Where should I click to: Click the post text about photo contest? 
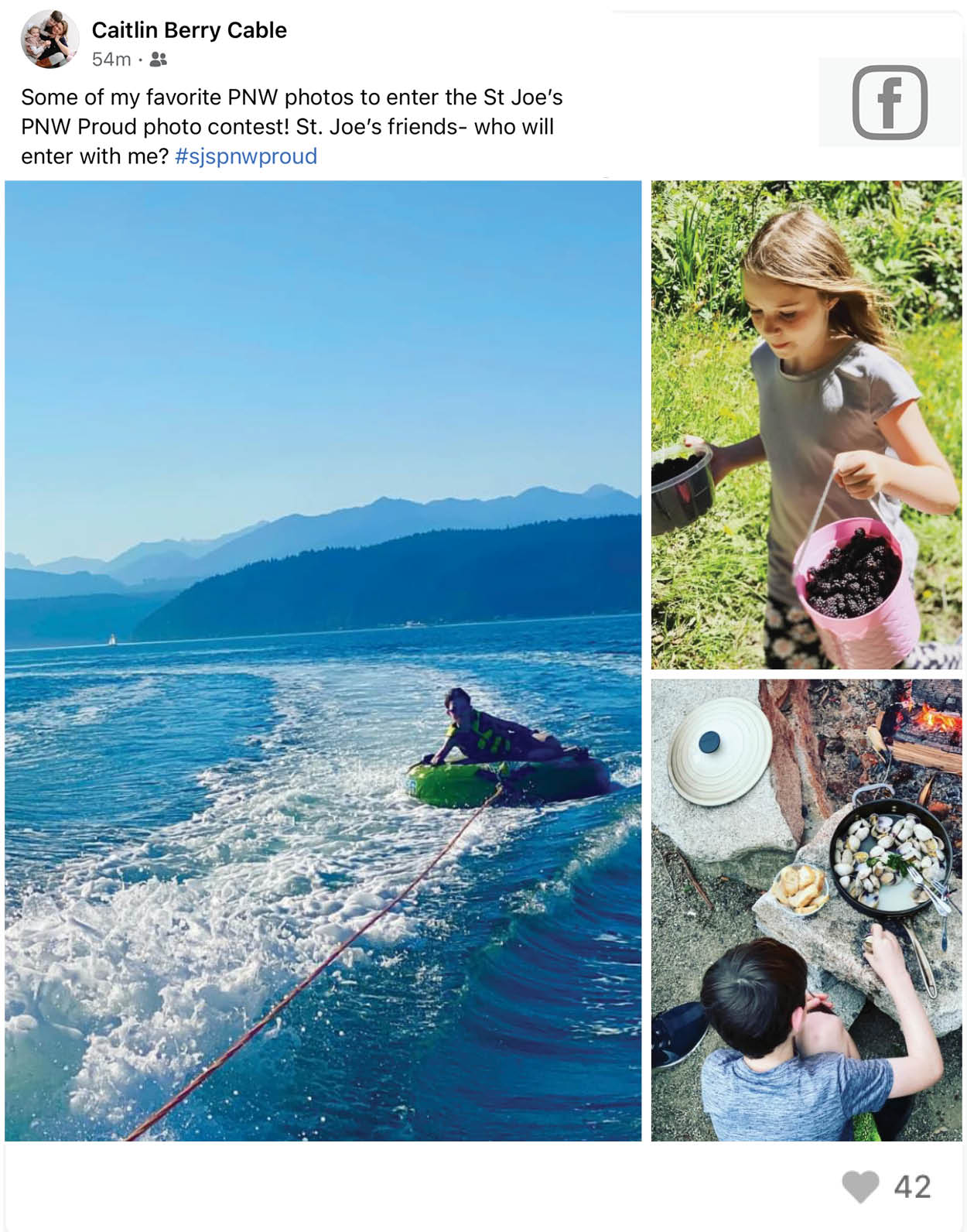point(292,127)
